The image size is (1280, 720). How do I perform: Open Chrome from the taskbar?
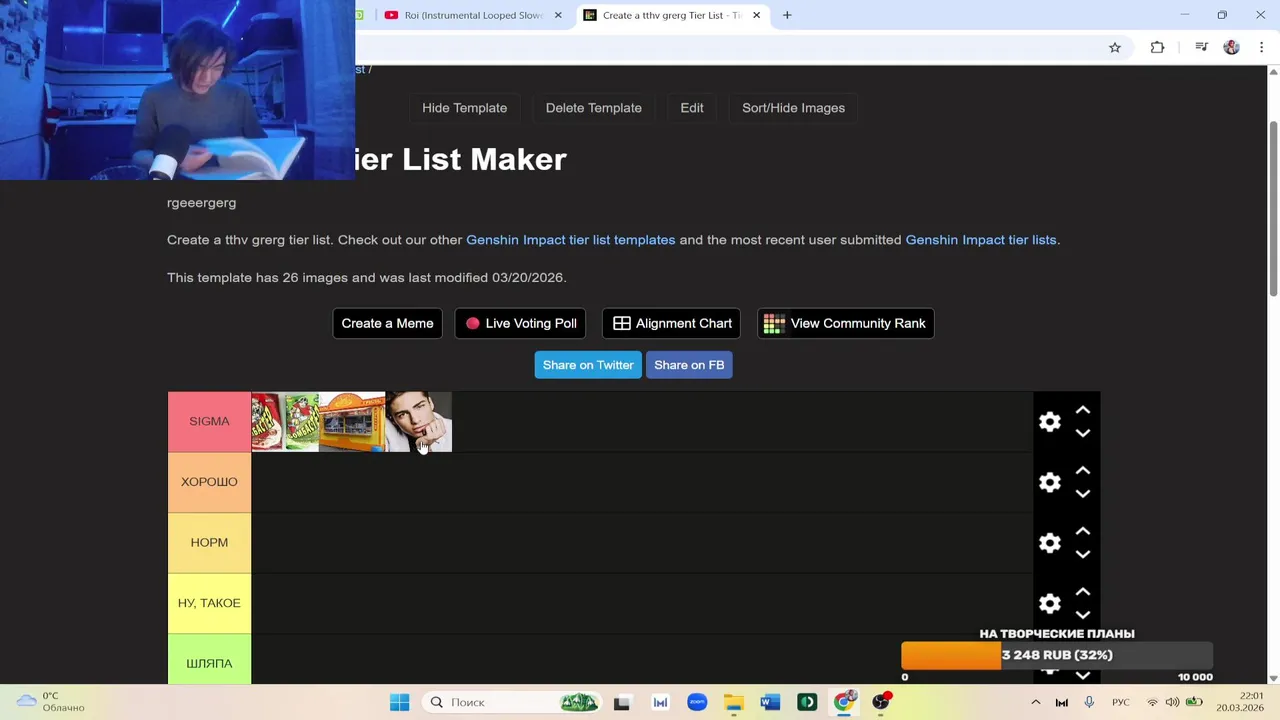844,702
